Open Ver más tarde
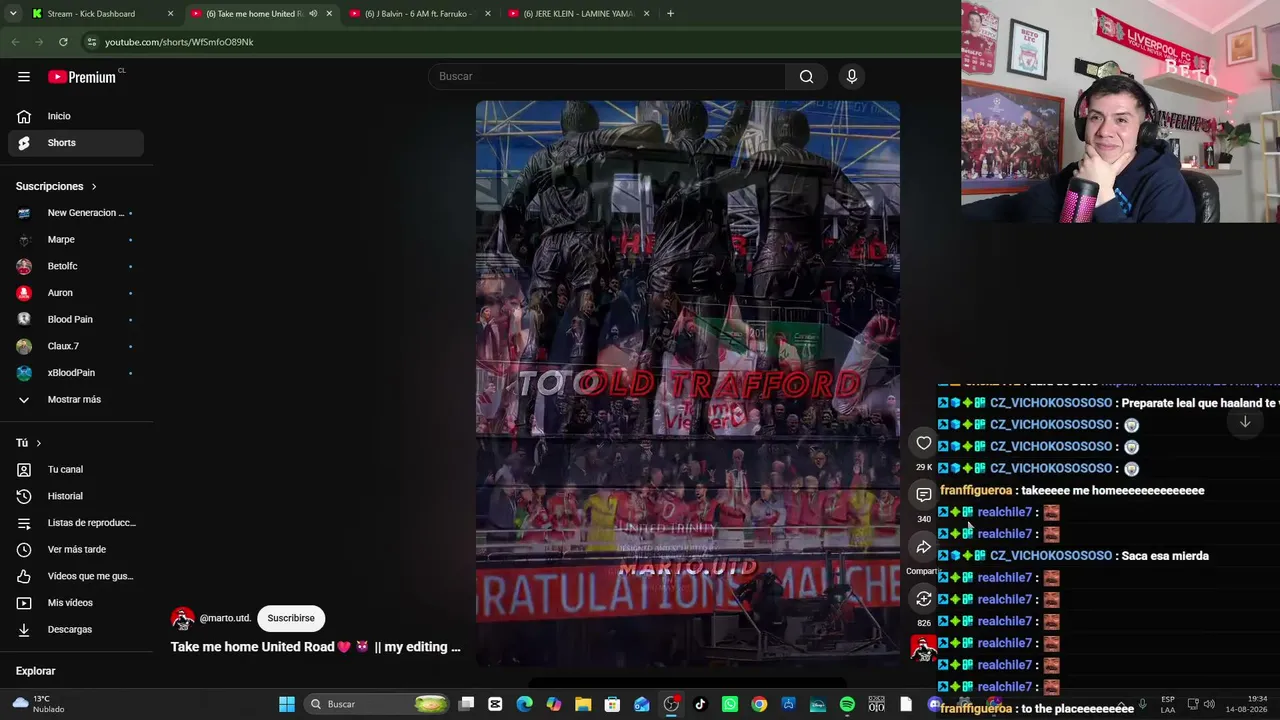1280x720 pixels. pos(76,549)
